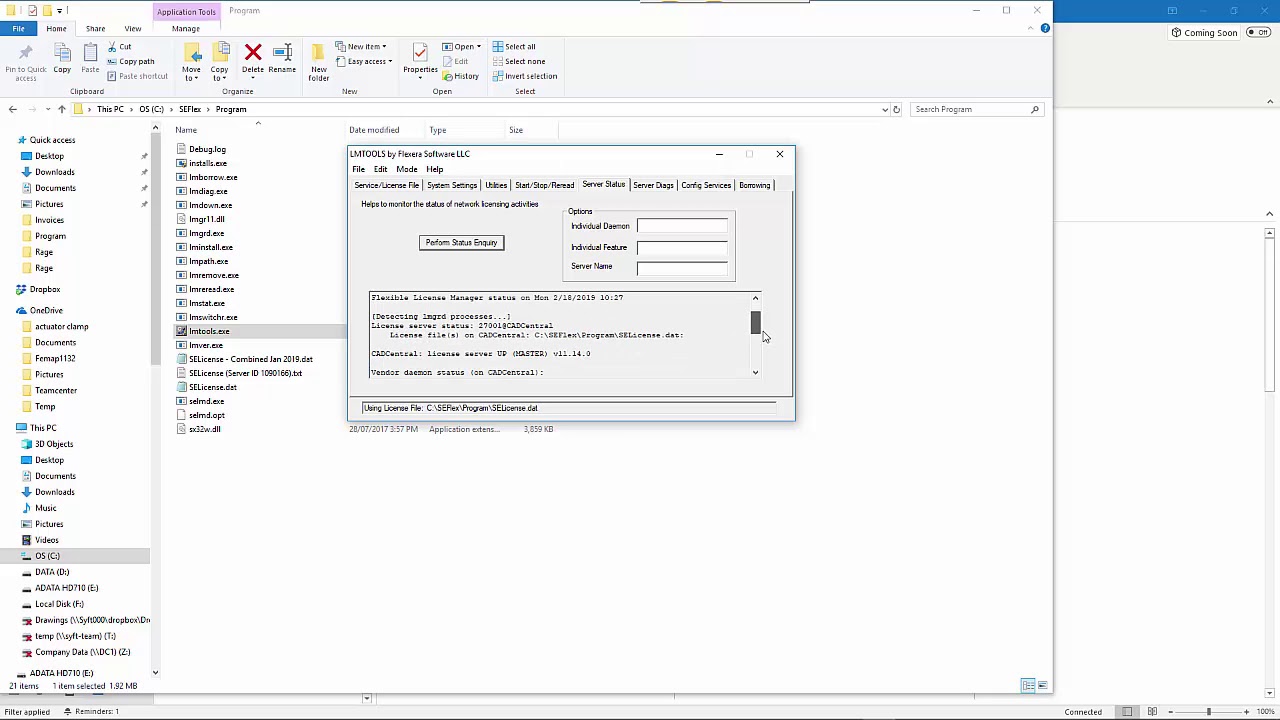
Task: Click the Pin to Quick access icon
Action: 25,60
